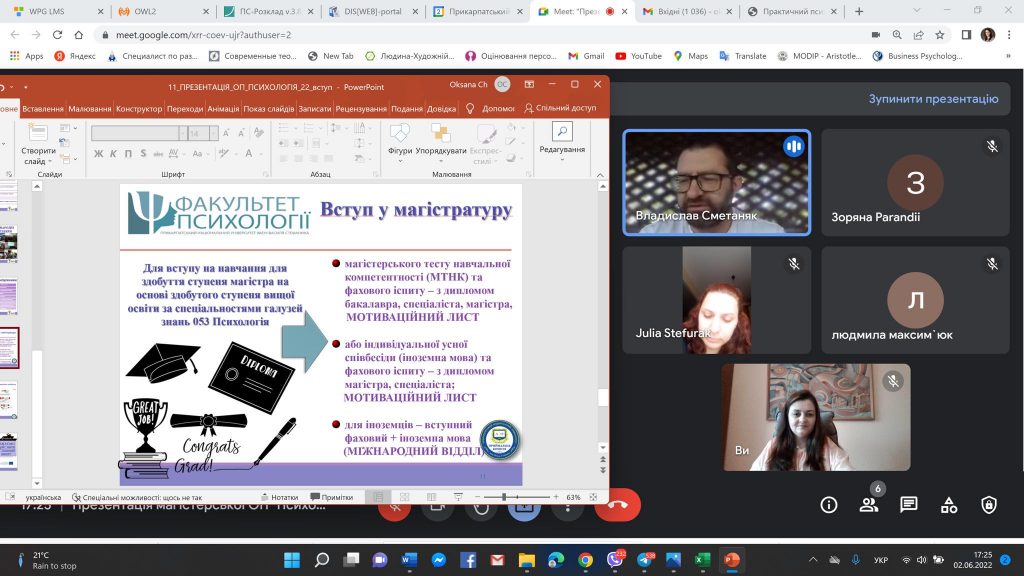Expand the Редагування dropdown in the ribbon
This screenshot has width=1024, height=576.
tap(562, 149)
